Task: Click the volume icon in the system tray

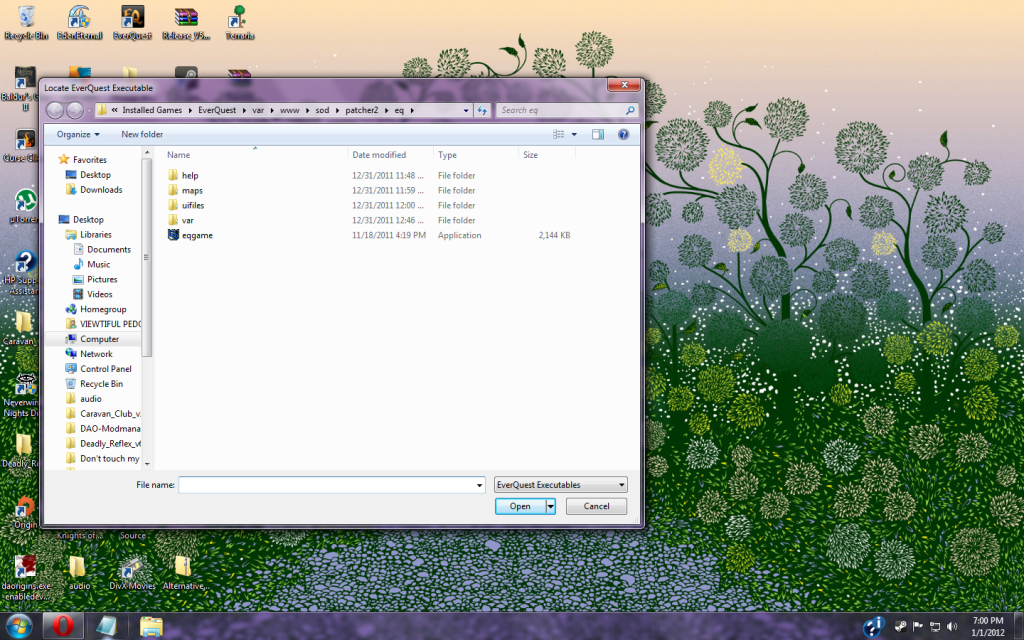Action: pos(952,626)
